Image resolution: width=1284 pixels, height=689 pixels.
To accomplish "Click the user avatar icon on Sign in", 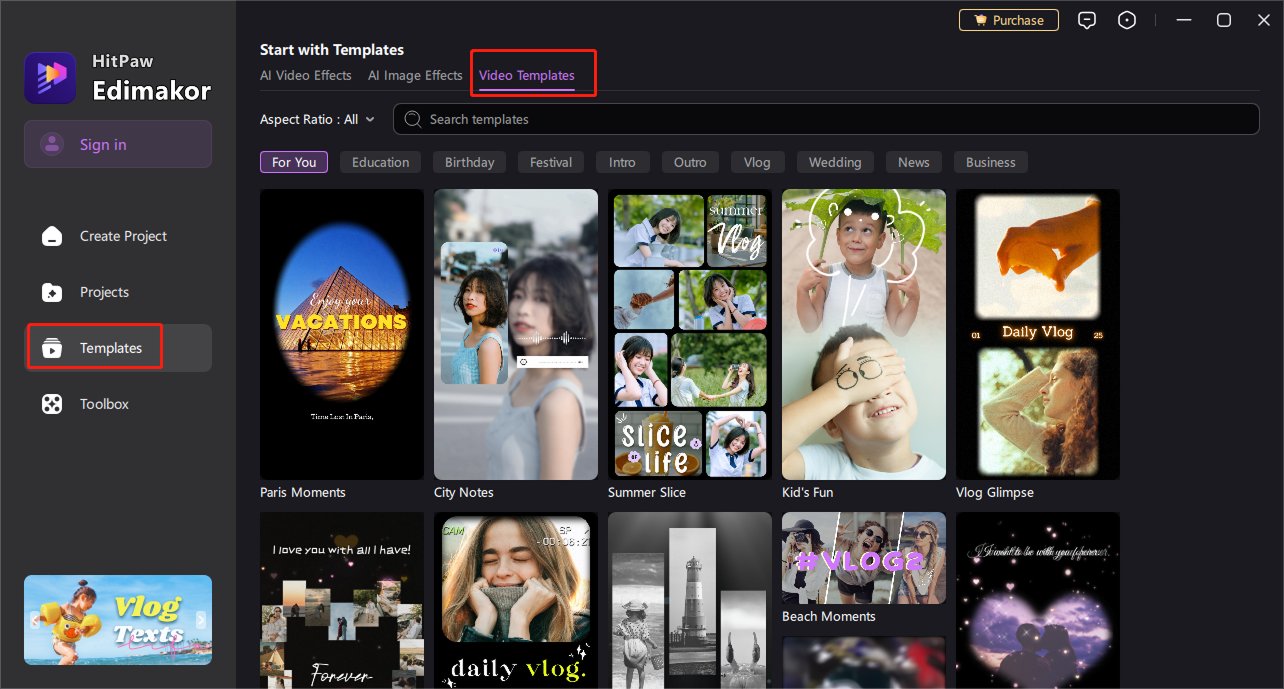I will point(52,145).
